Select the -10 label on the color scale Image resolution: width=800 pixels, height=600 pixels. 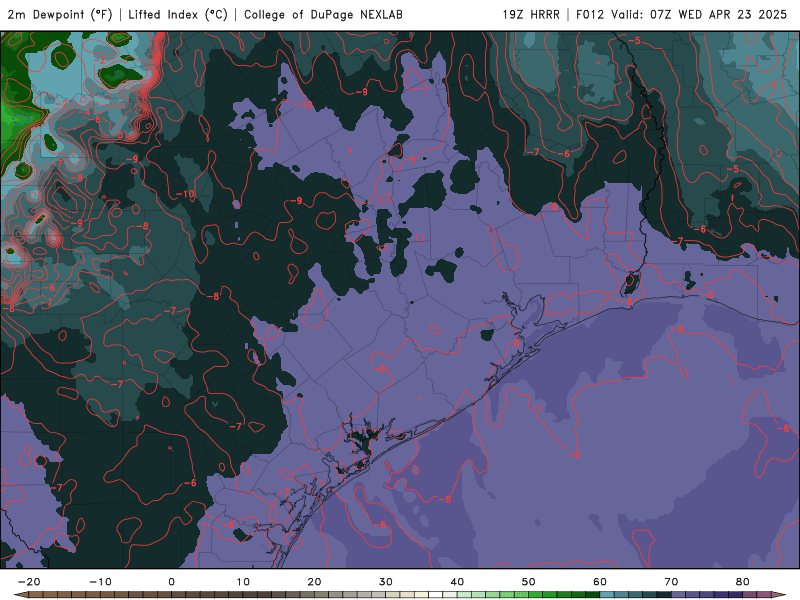[100, 582]
